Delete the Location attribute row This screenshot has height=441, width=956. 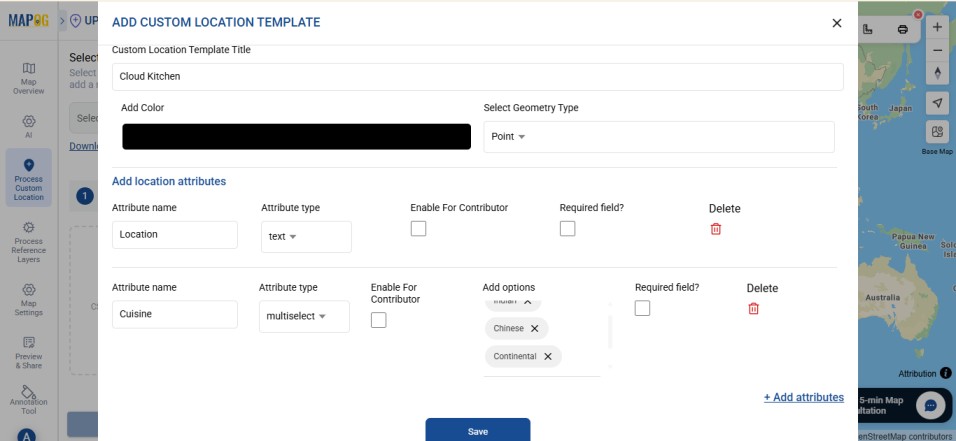tap(716, 229)
